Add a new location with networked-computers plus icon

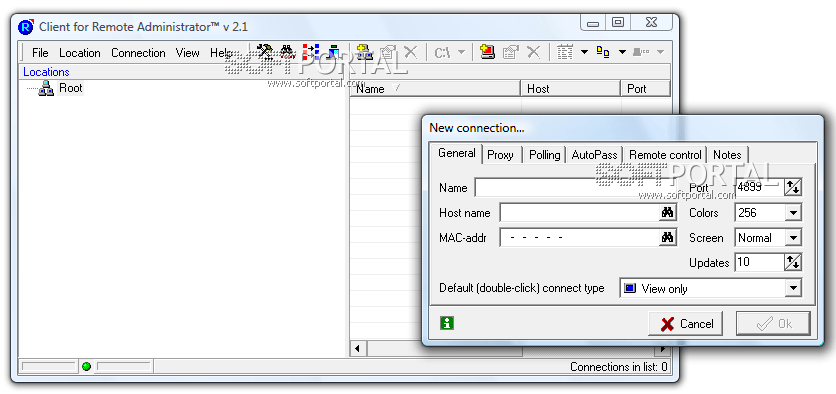pos(364,52)
